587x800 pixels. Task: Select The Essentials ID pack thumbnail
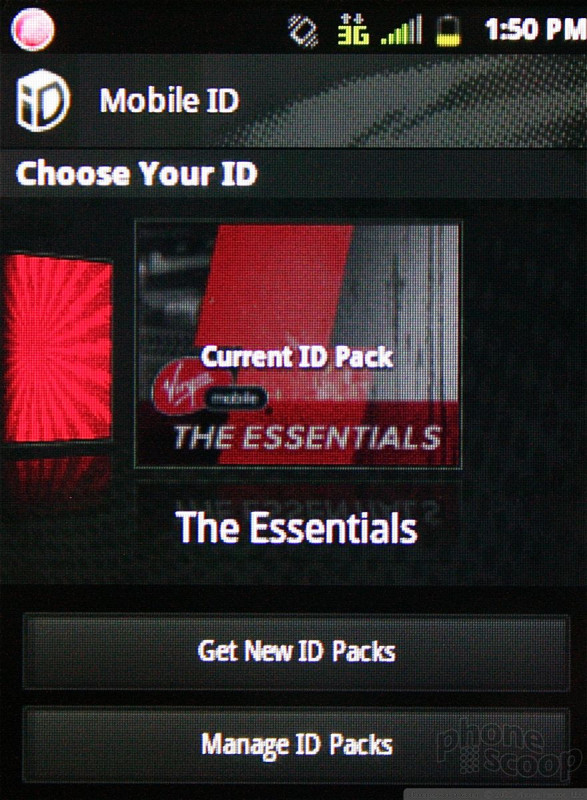coord(298,344)
